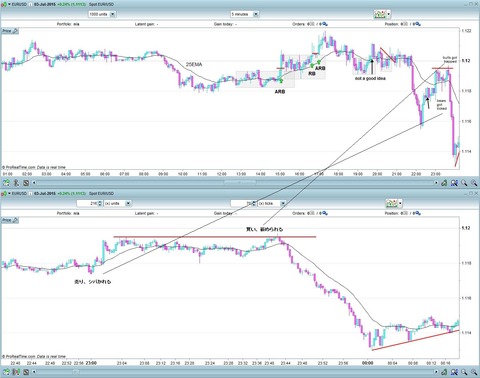Click 'Portfolio: n/a' in the lower chart header
480x378 pixels.
point(68,213)
